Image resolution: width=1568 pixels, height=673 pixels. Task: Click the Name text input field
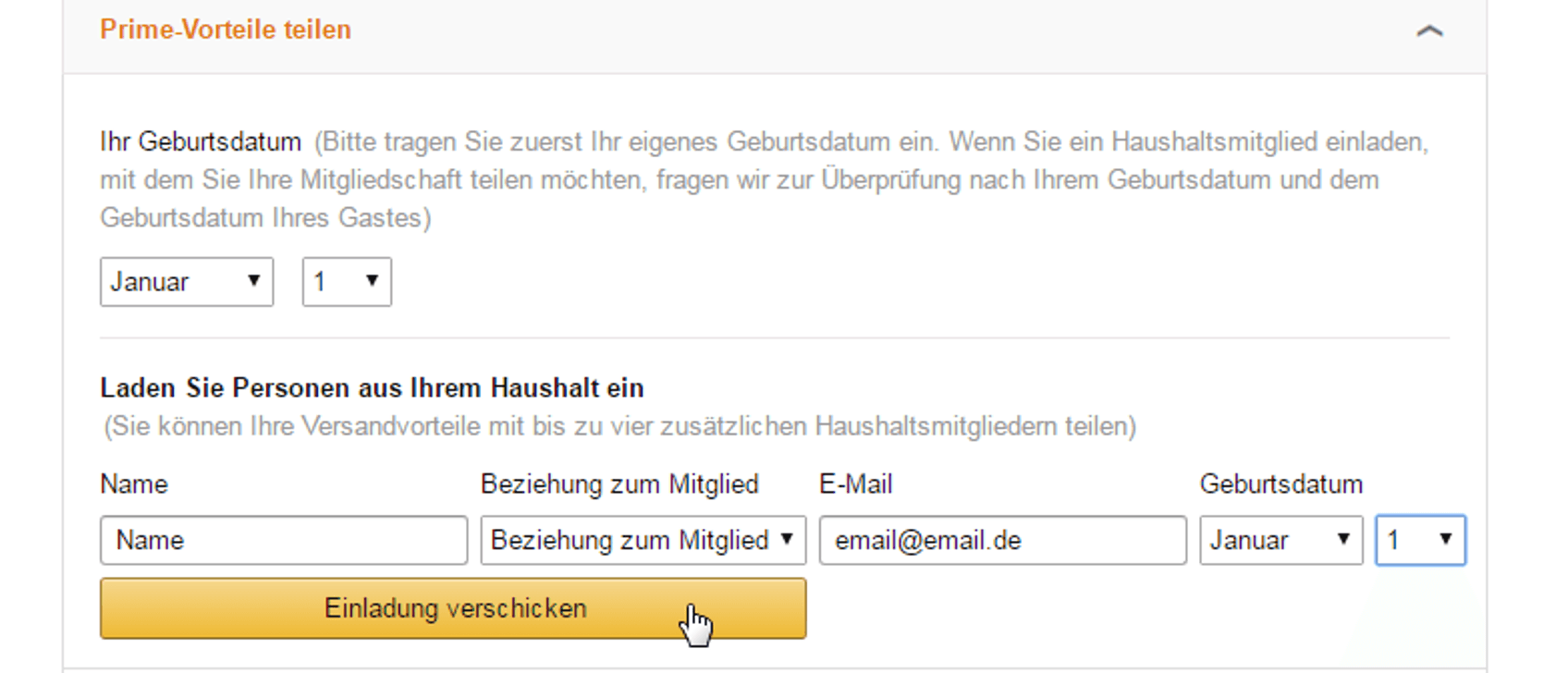(x=283, y=540)
